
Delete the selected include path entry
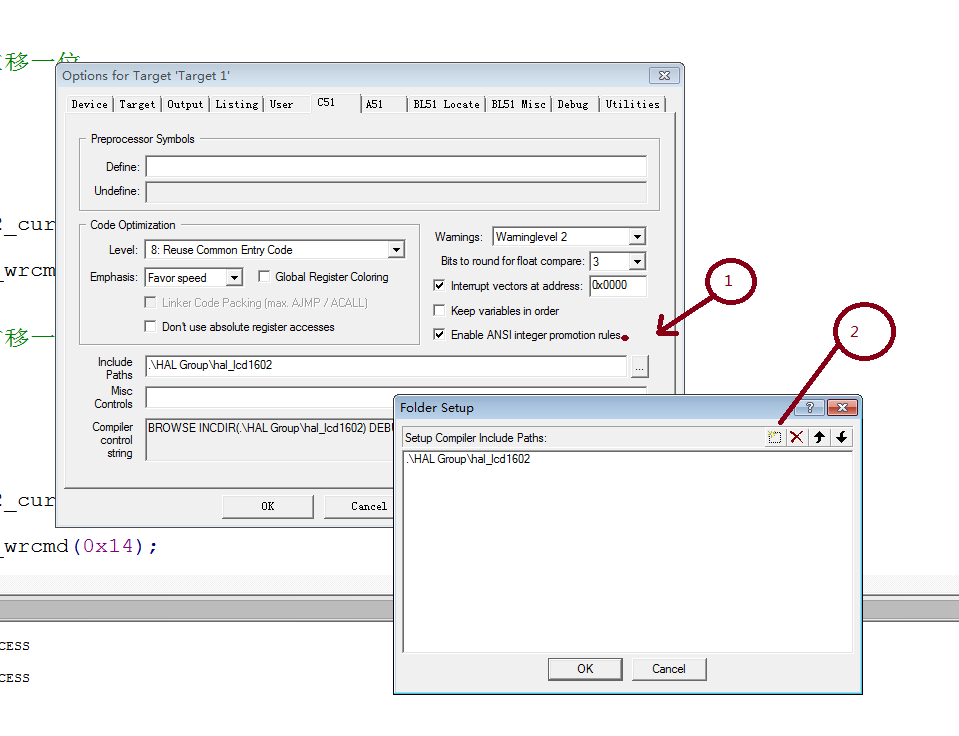pos(797,437)
